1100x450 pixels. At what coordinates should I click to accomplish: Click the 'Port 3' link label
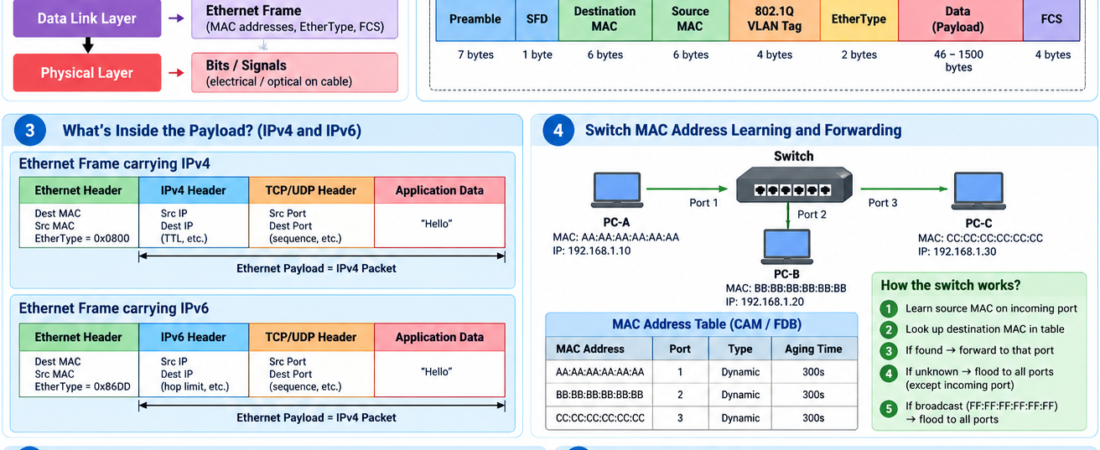point(883,203)
